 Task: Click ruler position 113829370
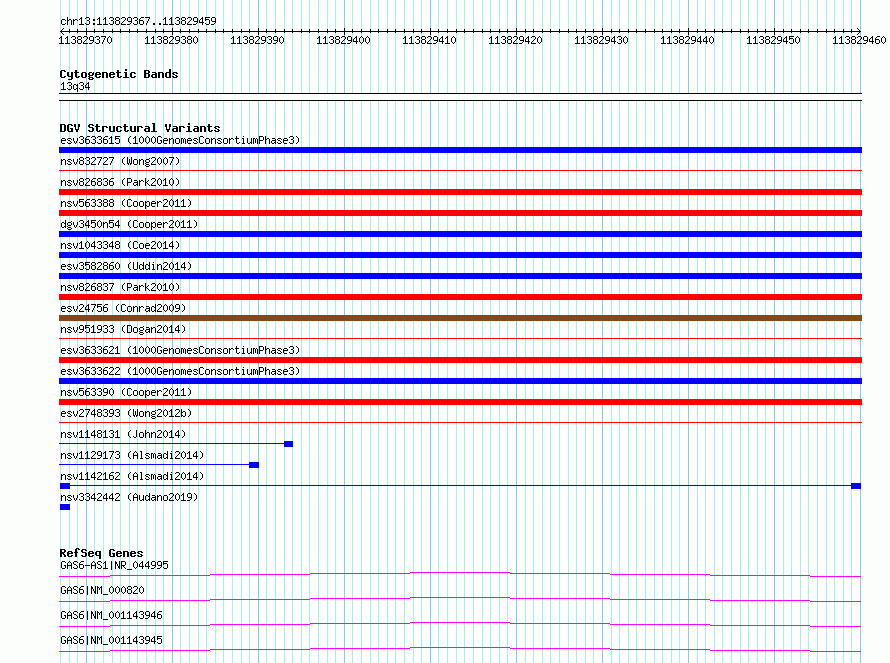click(x=86, y=40)
